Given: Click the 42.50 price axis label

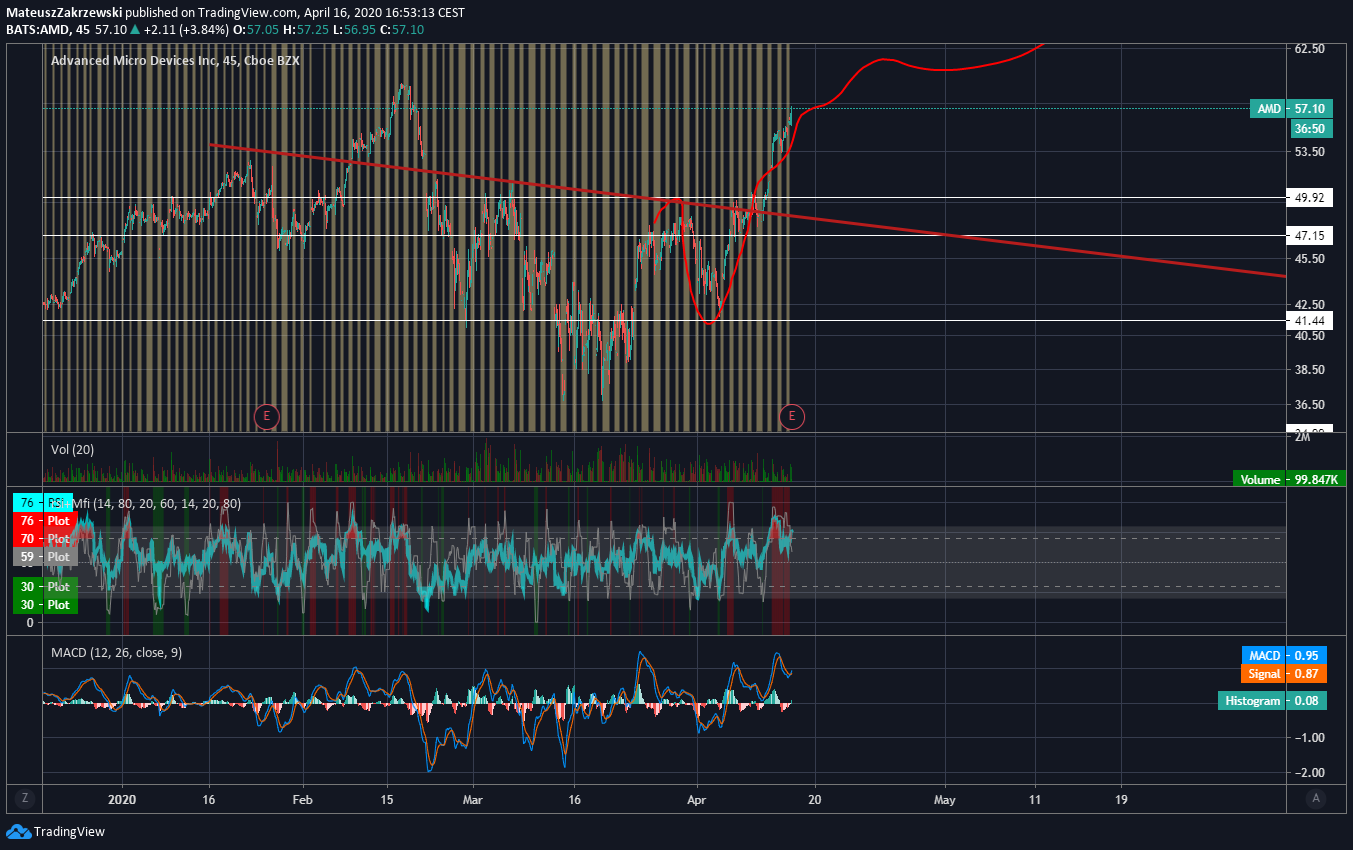Looking at the screenshot, I should (1310, 304).
